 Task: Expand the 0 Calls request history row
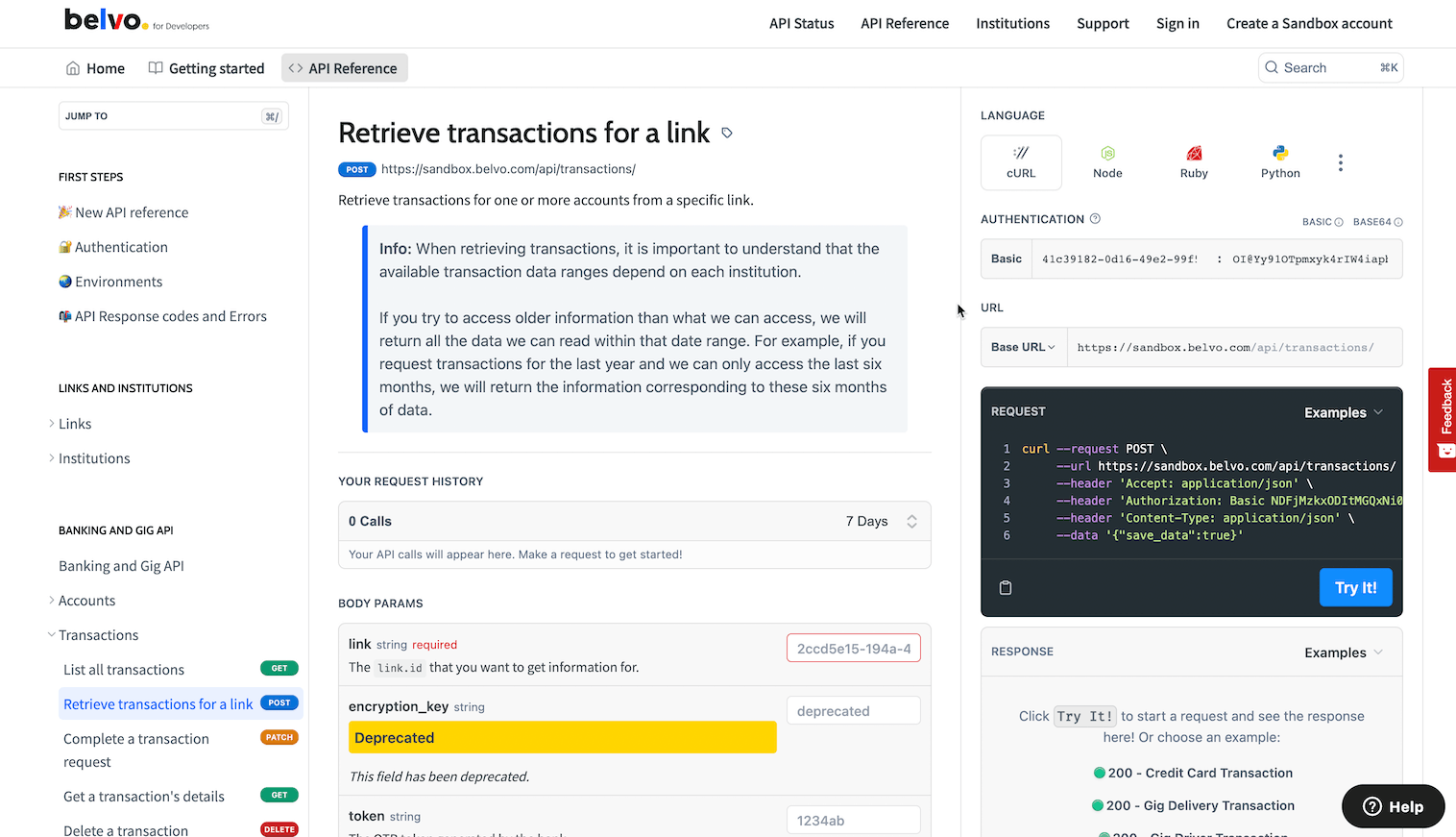pyautogui.click(x=634, y=521)
